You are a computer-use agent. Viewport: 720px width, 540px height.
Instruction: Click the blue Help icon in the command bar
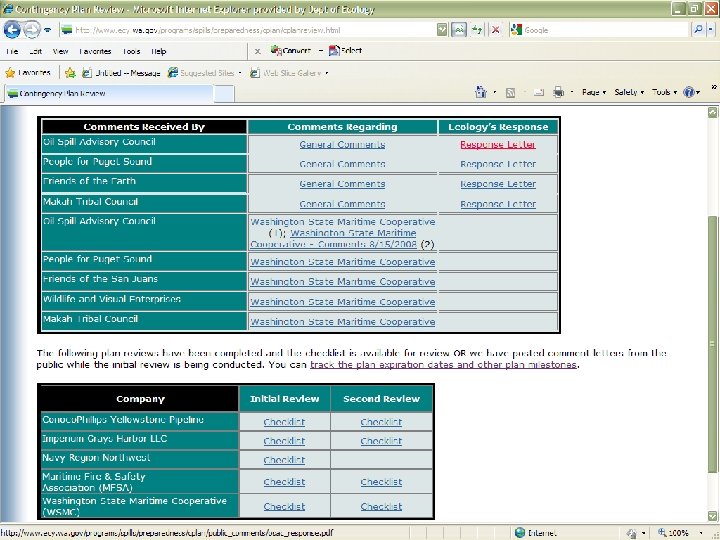pyautogui.click(x=689, y=92)
